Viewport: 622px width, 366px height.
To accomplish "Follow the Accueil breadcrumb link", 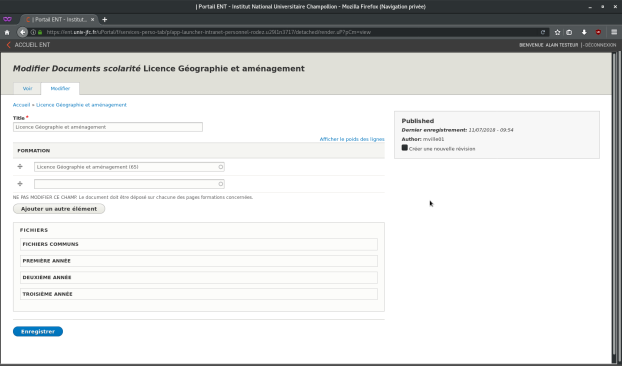I will (21, 105).
